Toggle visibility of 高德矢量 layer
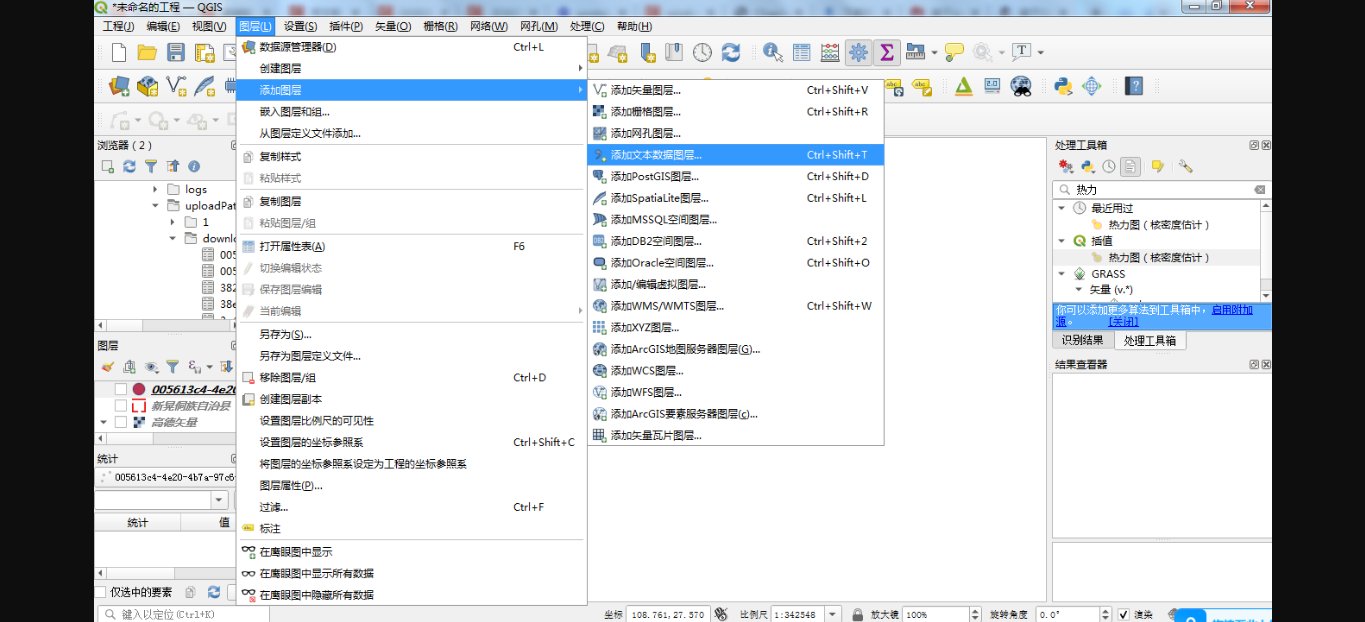The width and height of the screenshot is (1365, 622). click(121, 422)
